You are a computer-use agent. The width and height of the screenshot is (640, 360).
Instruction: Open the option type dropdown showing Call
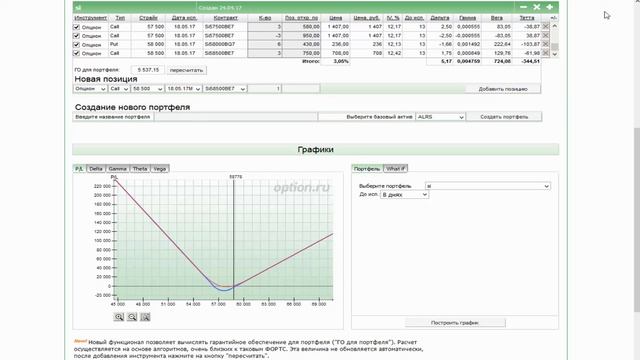119,89
